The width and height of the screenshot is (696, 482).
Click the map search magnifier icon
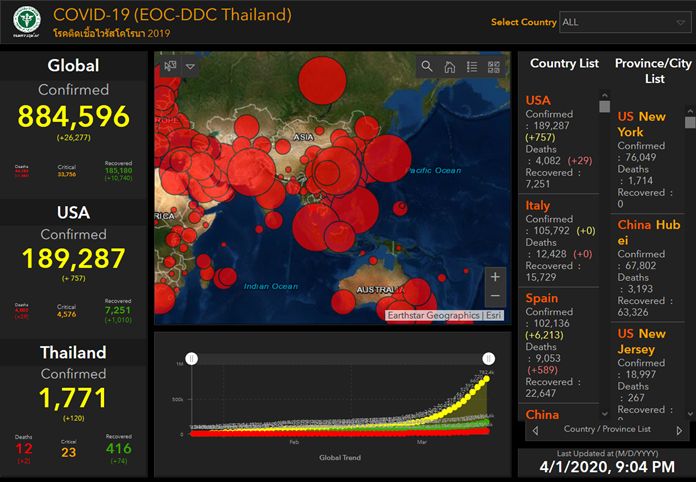click(427, 67)
